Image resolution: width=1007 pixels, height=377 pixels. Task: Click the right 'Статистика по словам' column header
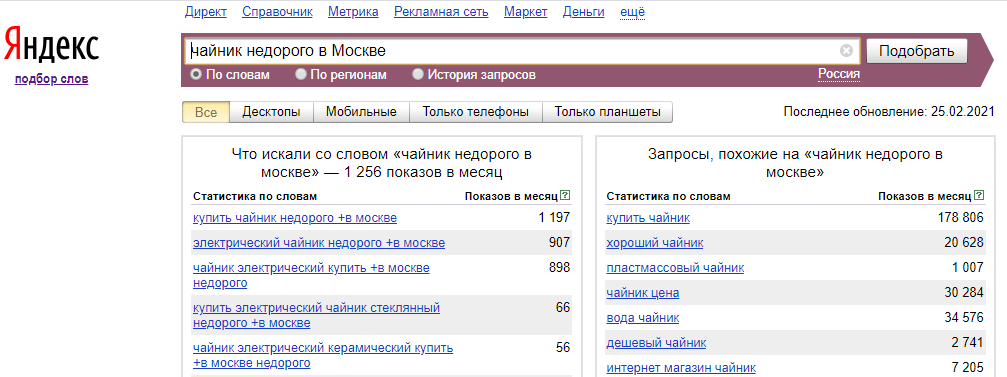[668, 196]
